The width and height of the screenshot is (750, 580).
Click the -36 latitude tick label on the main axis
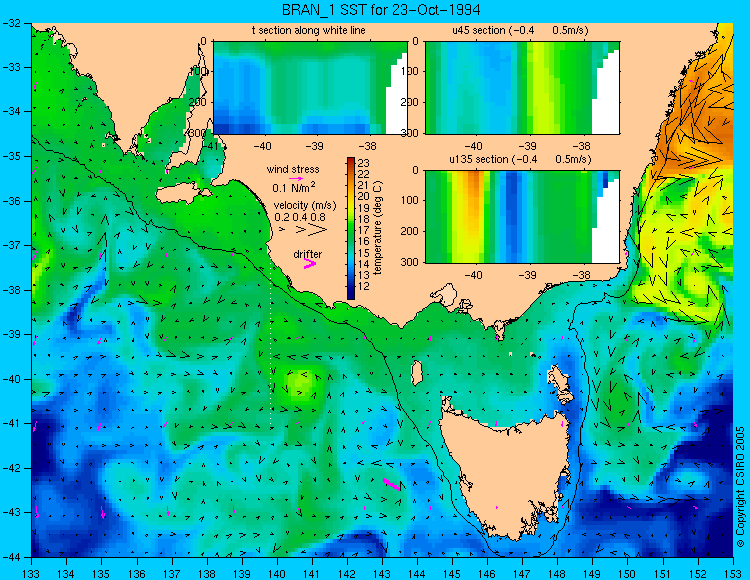(x=13, y=201)
